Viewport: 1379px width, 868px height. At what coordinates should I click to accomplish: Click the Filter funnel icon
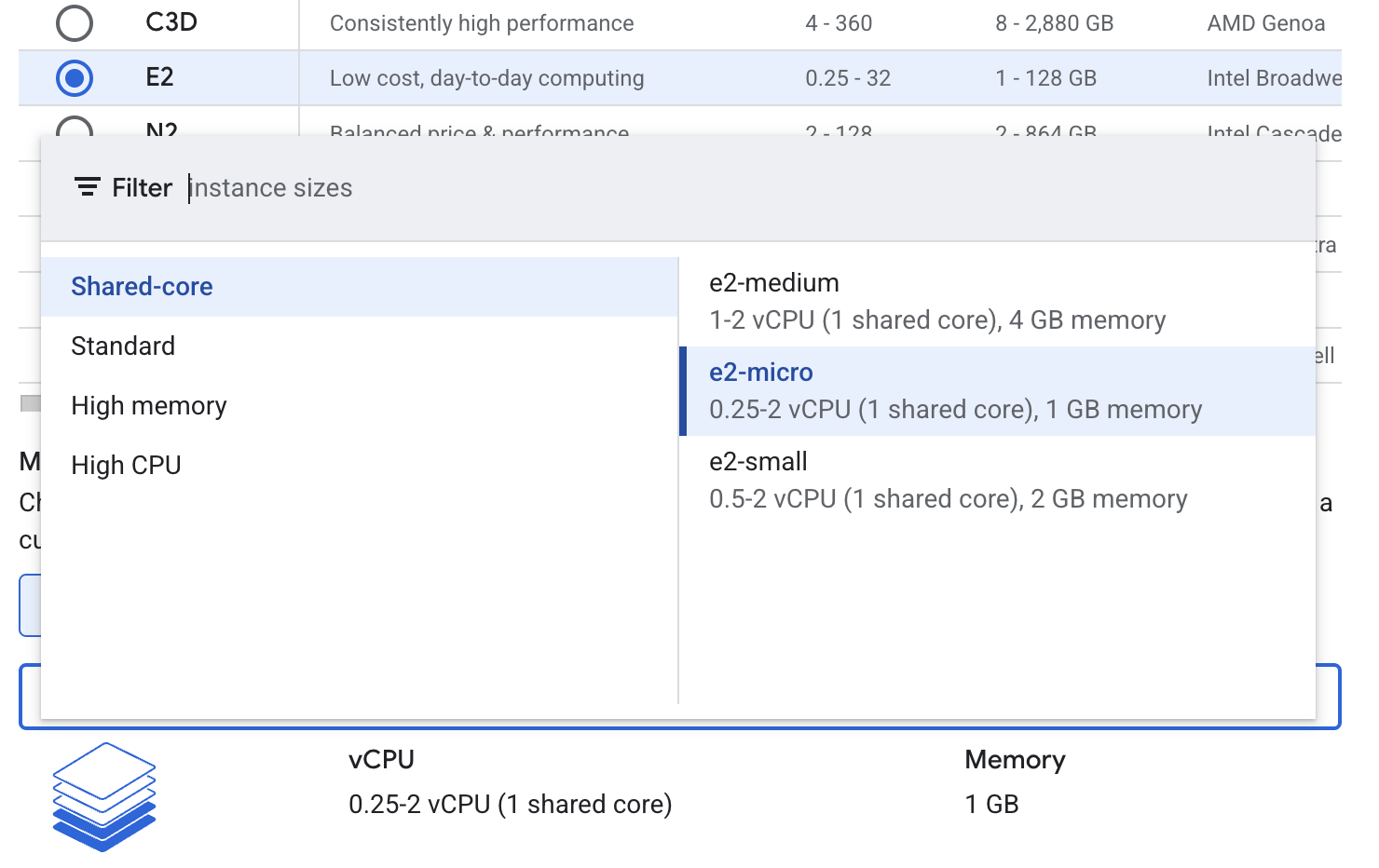click(x=87, y=186)
